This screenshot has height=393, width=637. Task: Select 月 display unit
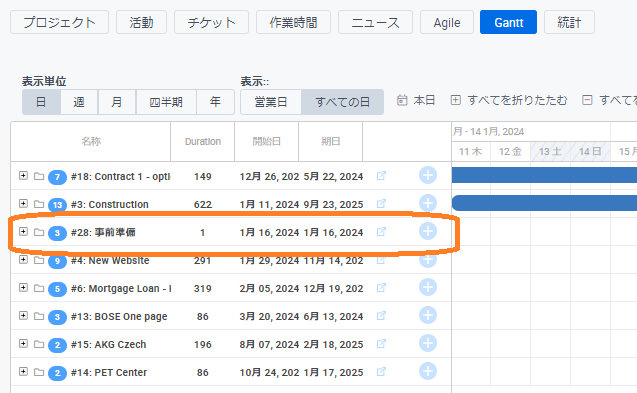click(117, 102)
